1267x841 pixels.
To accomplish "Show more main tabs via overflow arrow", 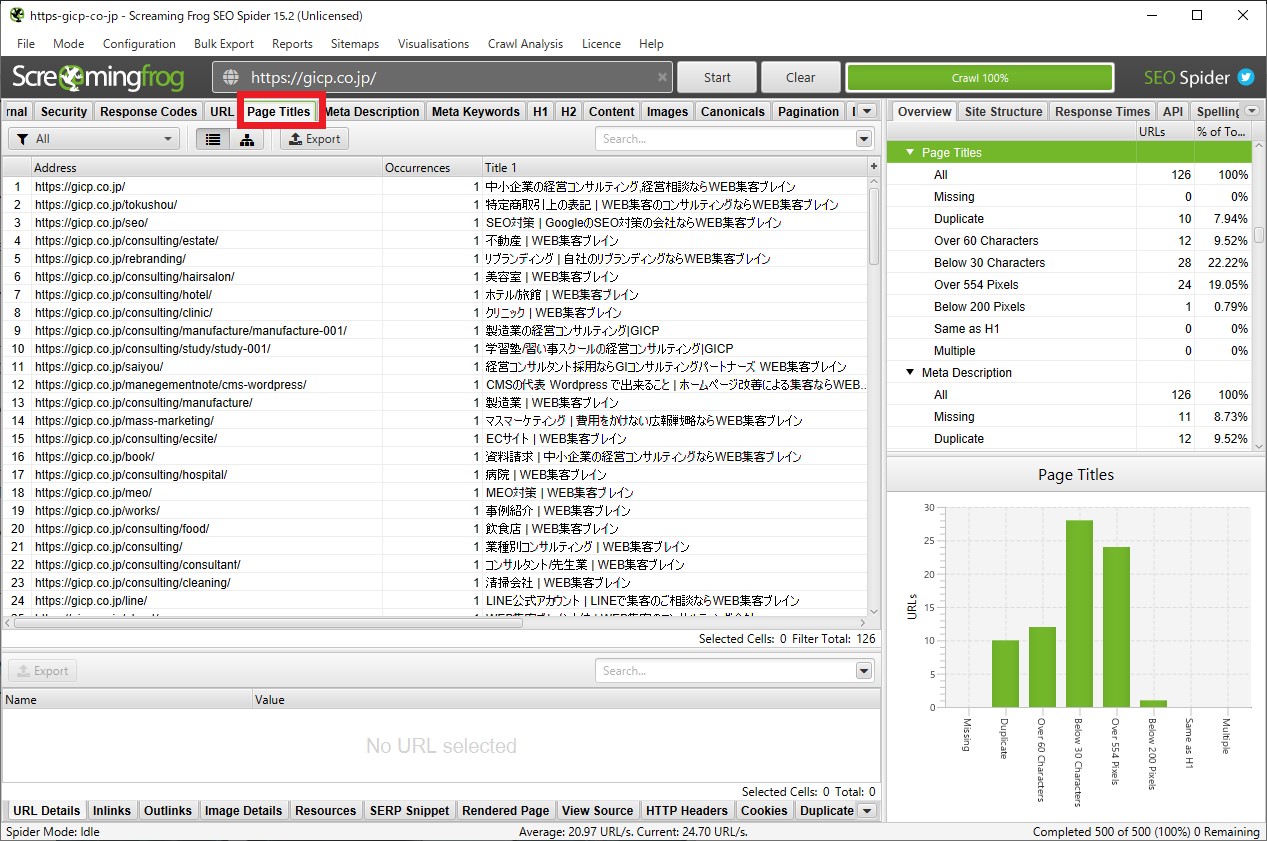I will (867, 111).
